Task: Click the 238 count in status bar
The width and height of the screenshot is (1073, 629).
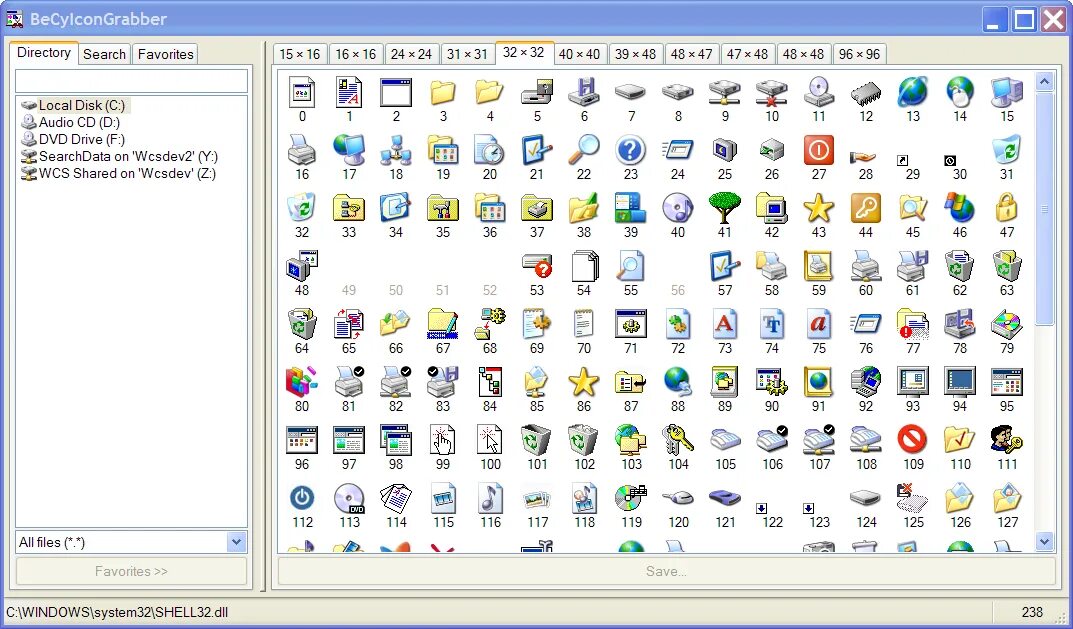Action: [x=1032, y=612]
